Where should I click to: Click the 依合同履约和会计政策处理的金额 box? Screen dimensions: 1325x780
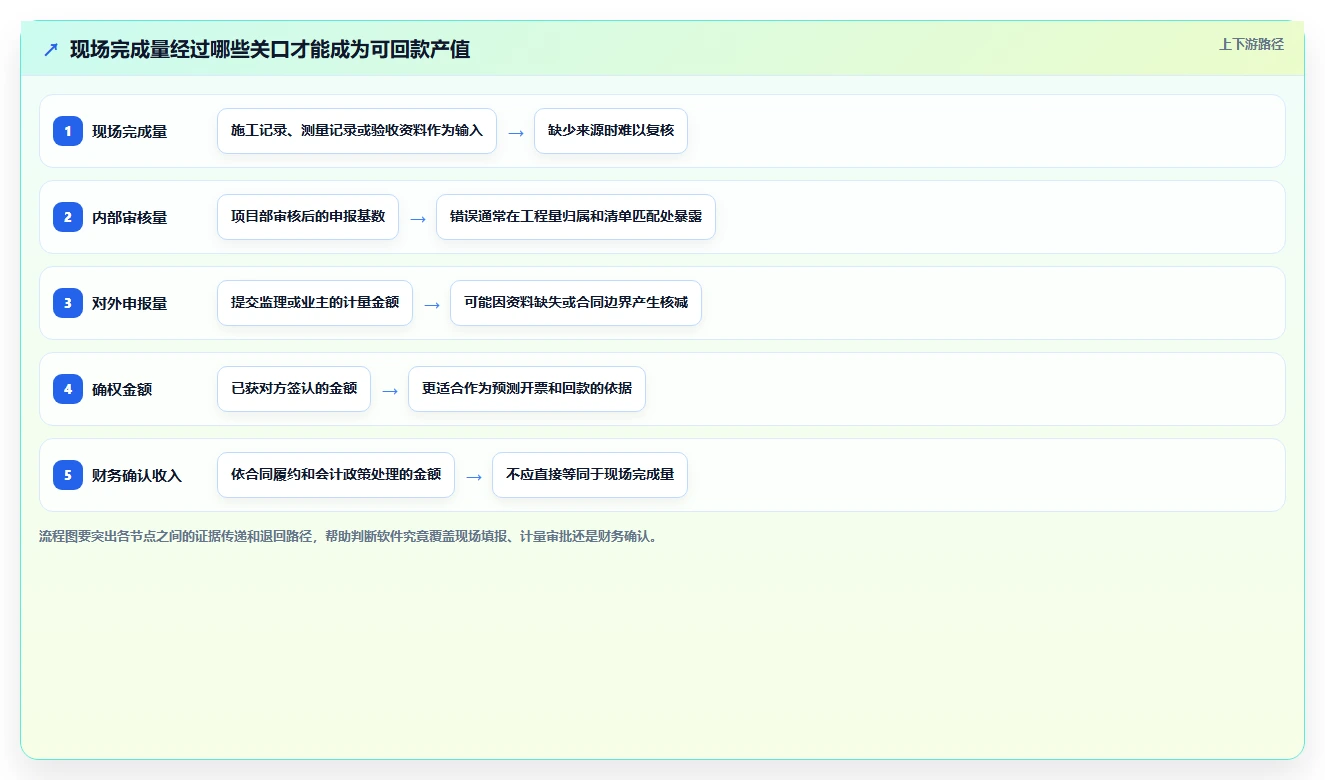pyautogui.click(x=336, y=475)
